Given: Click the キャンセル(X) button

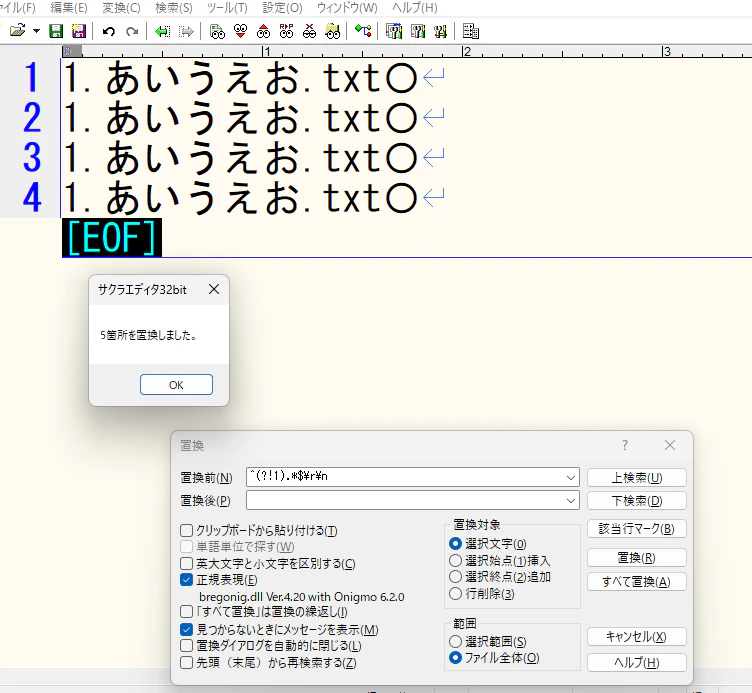Looking at the screenshot, I should (636, 637).
